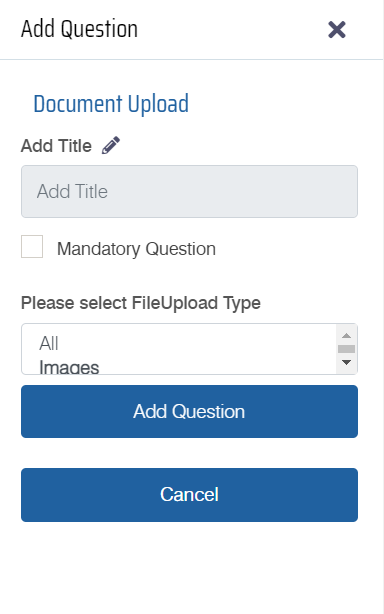Image resolution: width=384 pixels, height=614 pixels.
Task: Close the Add Question panel with X
Action: pyautogui.click(x=337, y=30)
